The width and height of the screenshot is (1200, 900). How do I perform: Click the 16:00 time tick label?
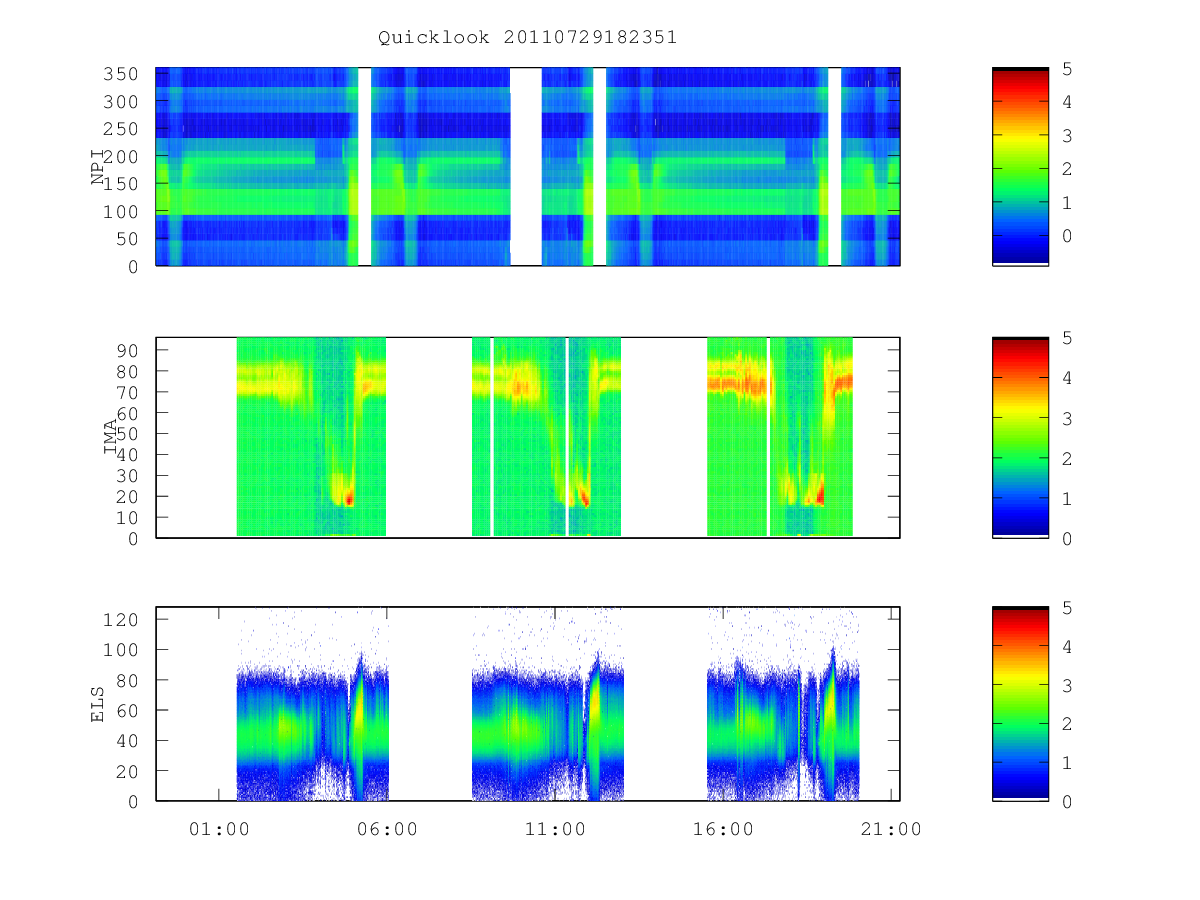click(x=723, y=828)
